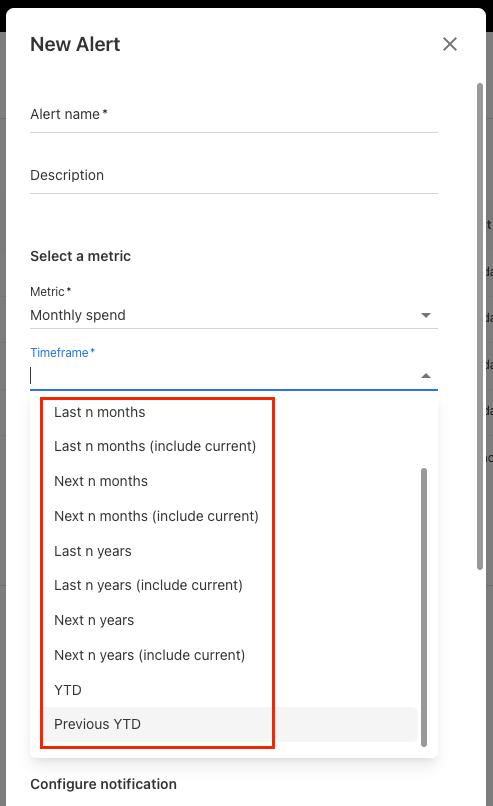Focus the Timeframe text input
The image size is (493, 806).
[x=224, y=376]
